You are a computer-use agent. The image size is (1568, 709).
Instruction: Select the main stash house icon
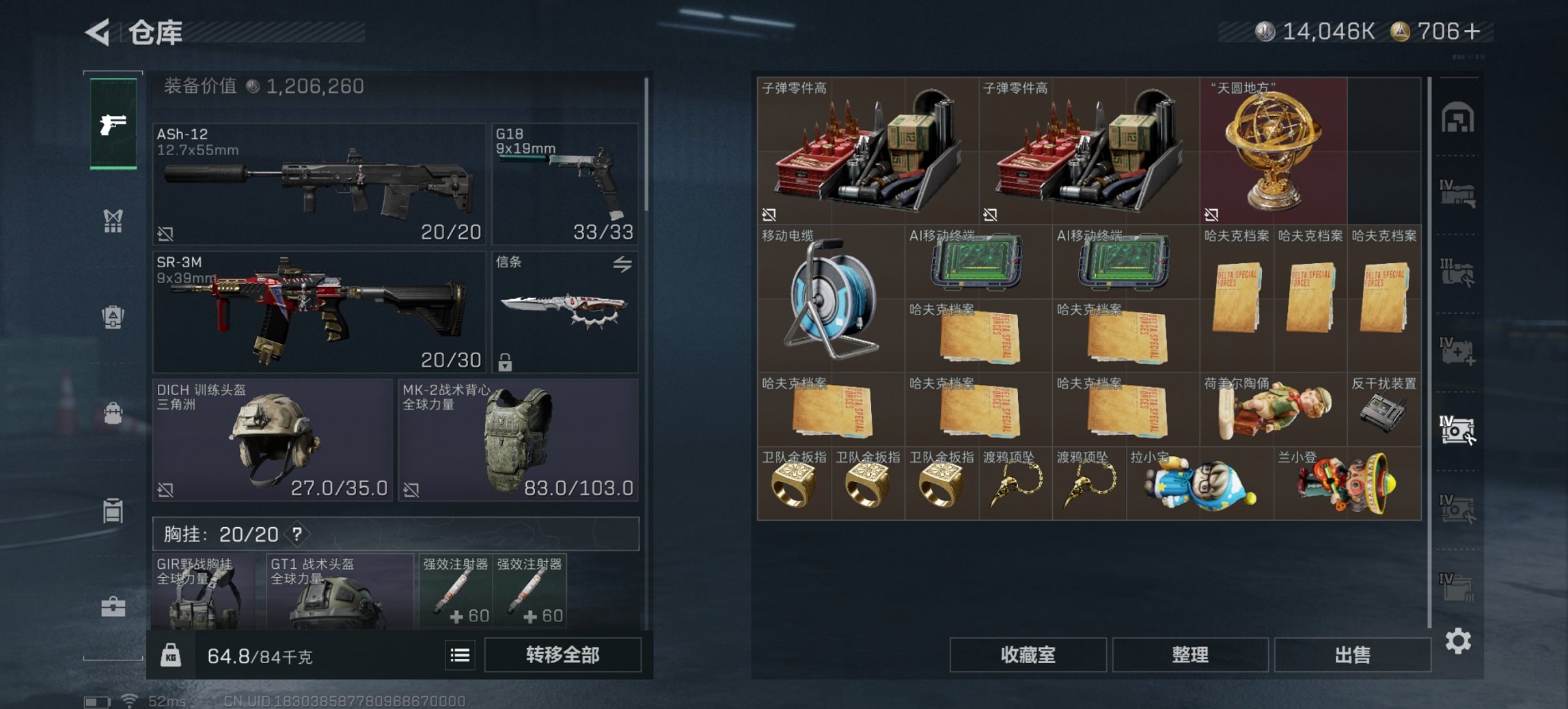[x=1457, y=118]
